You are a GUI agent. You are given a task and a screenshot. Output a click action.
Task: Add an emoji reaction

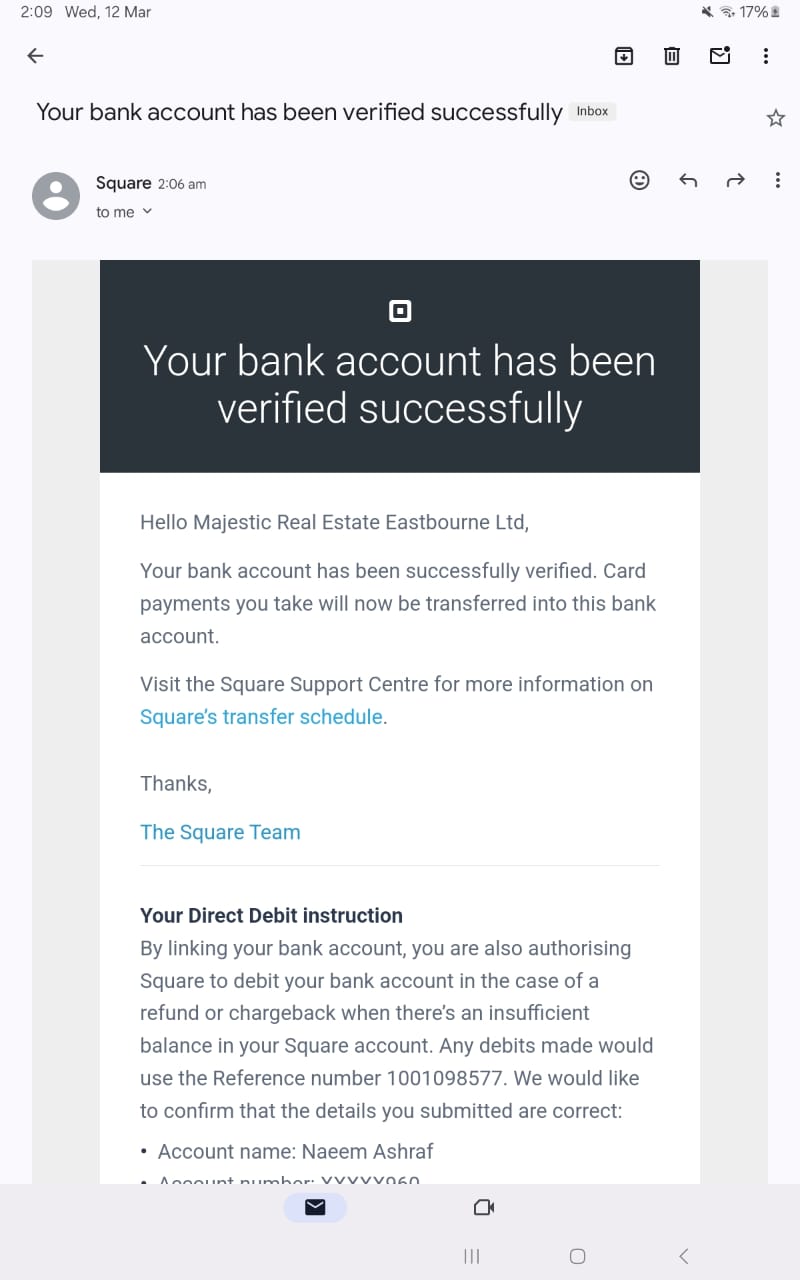(639, 180)
